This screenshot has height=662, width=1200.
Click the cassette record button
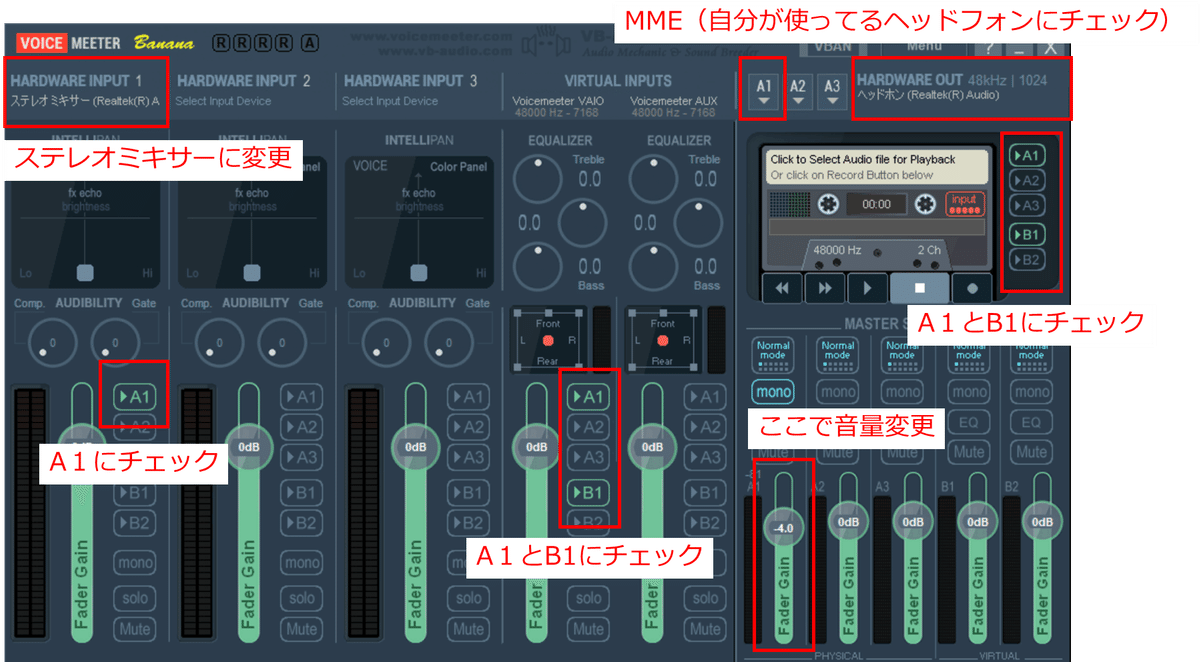tap(972, 288)
